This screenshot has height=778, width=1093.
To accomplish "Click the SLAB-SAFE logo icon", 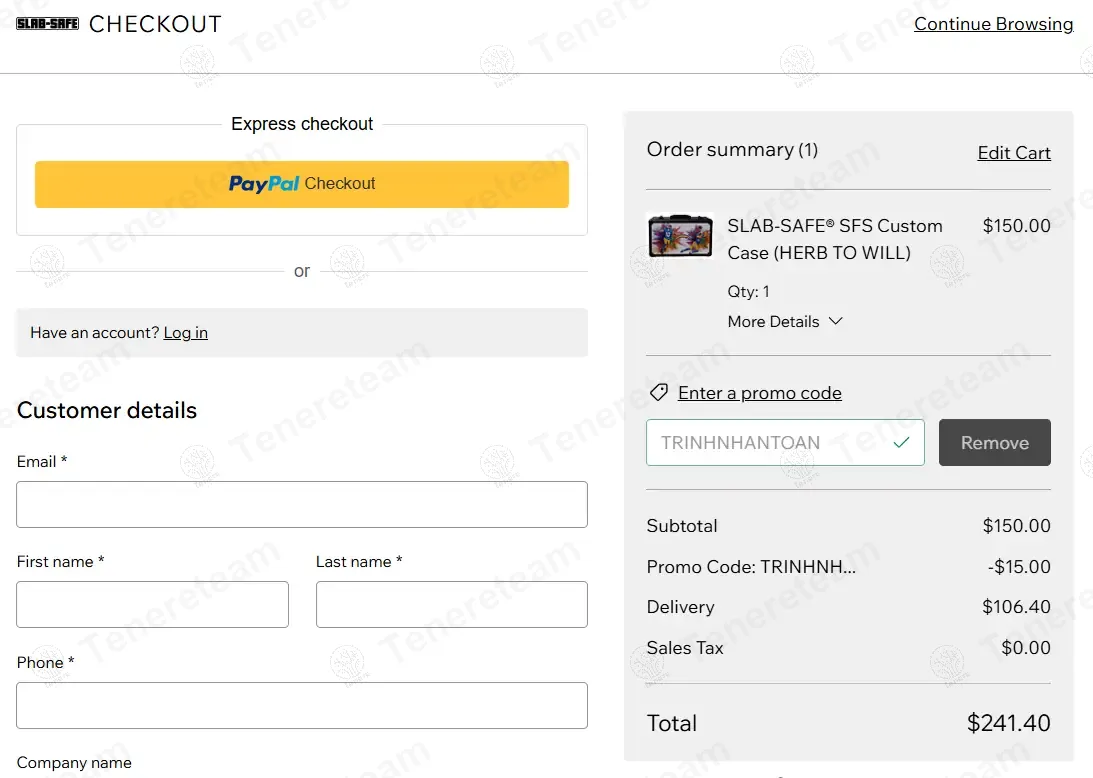I will 47,24.
